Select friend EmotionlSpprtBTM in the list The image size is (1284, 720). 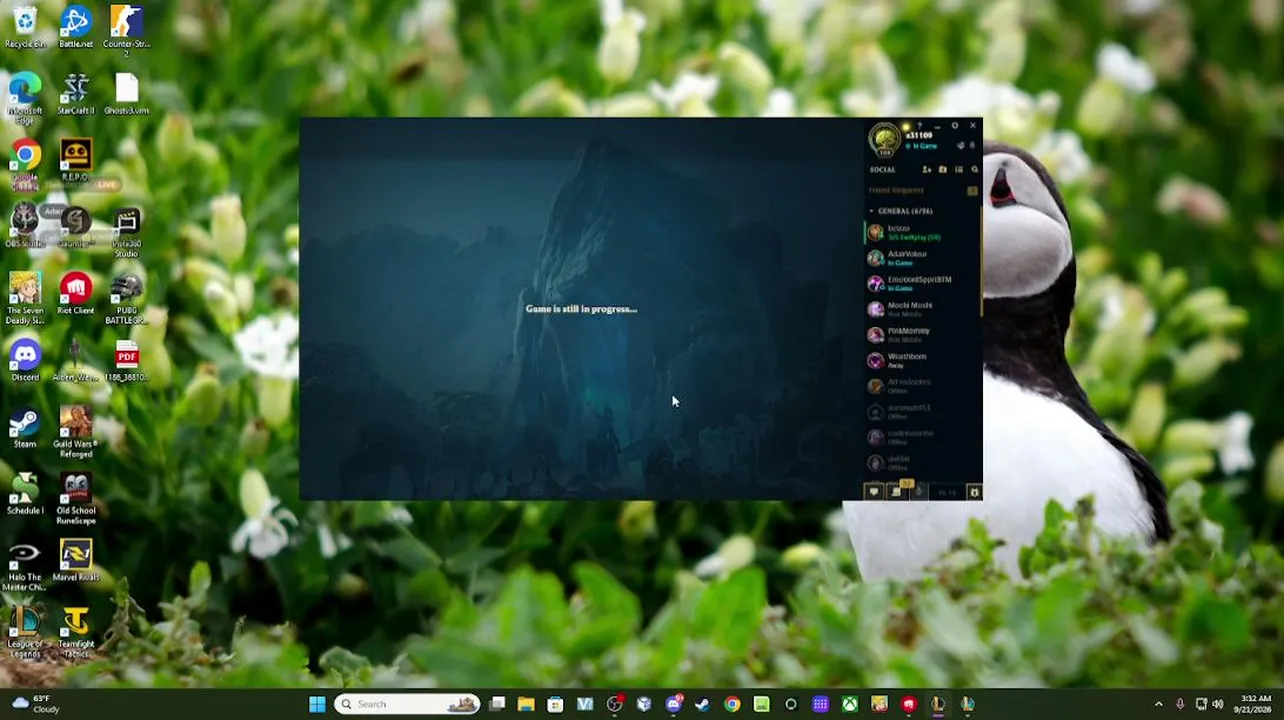(x=922, y=283)
